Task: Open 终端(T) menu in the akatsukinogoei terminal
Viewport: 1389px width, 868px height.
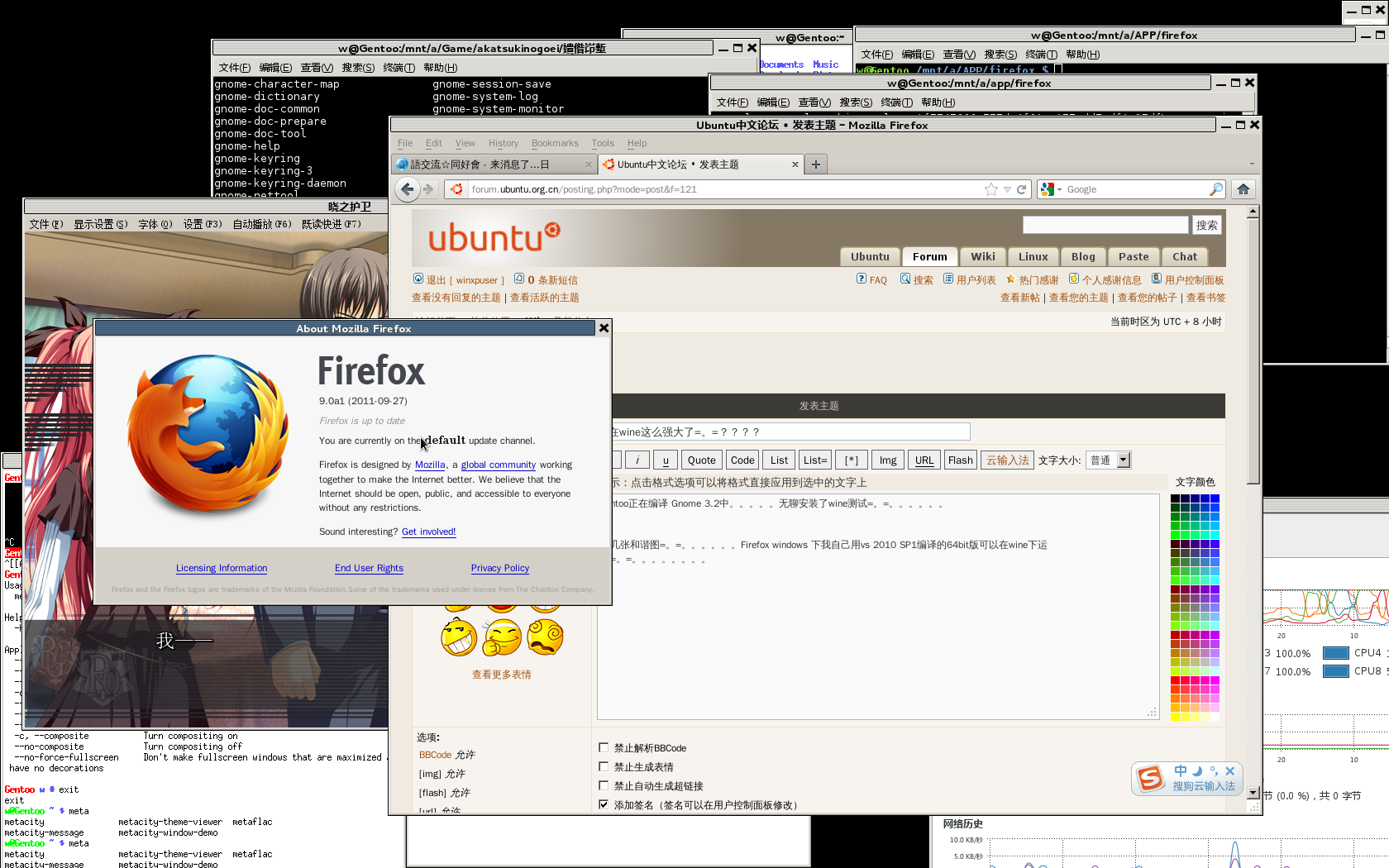Action: pyautogui.click(x=399, y=68)
